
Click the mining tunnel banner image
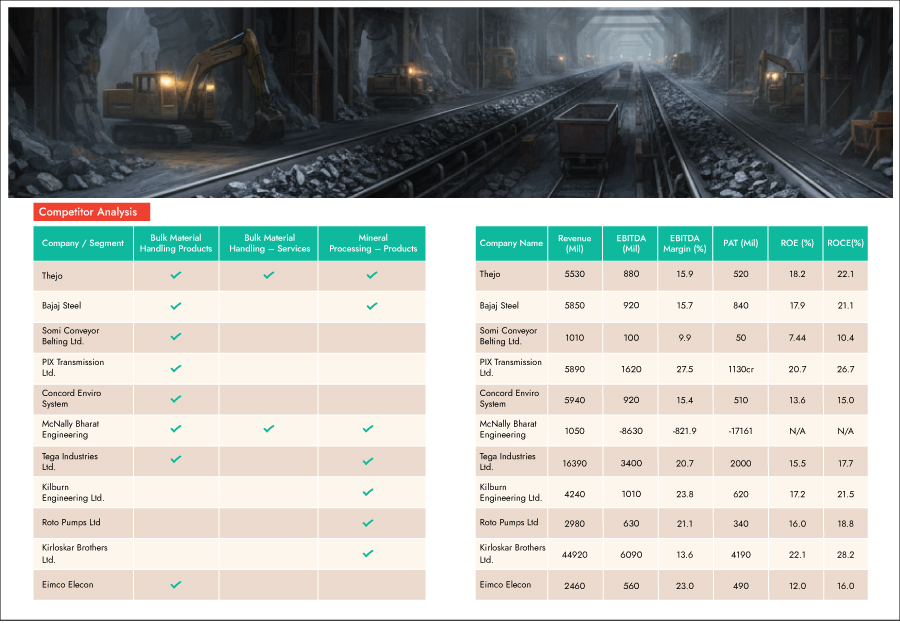point(450,102)
